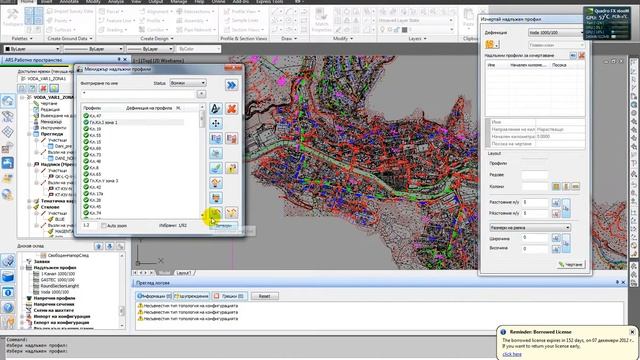Click the Затвори button in profile manager
Screen dimensions: 640x360
tap(224, 225)
